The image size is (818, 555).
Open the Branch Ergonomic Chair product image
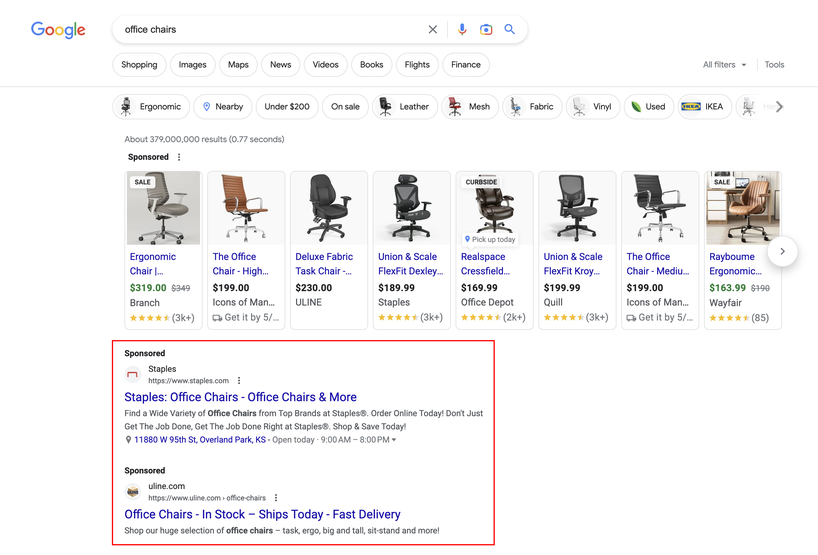163,208
